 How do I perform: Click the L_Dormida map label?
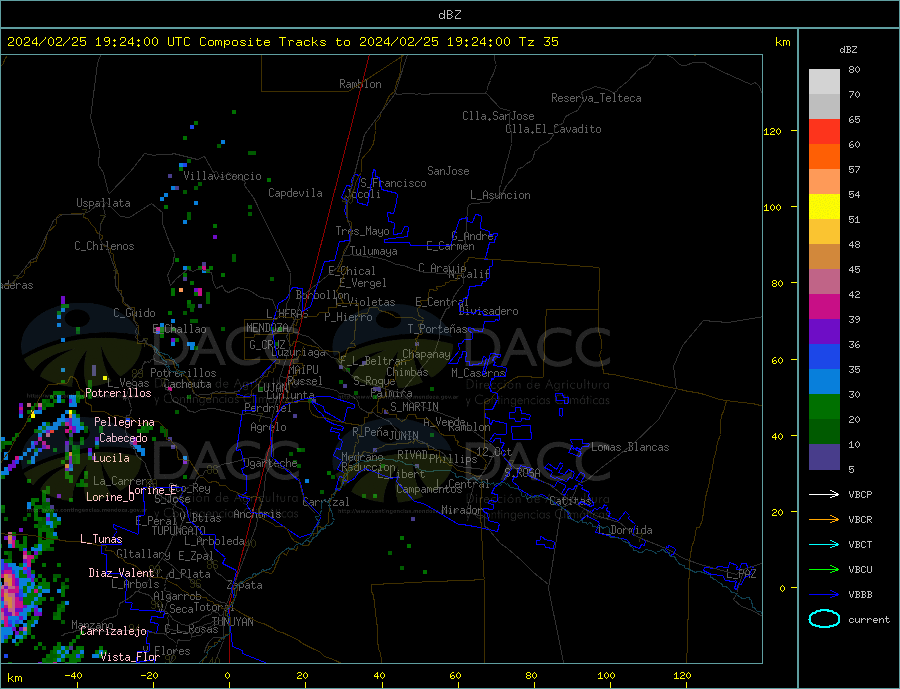[626, 530]
